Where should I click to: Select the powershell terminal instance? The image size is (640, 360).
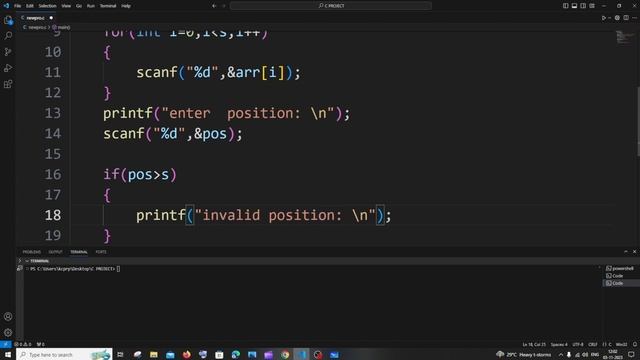coord(620,269)
